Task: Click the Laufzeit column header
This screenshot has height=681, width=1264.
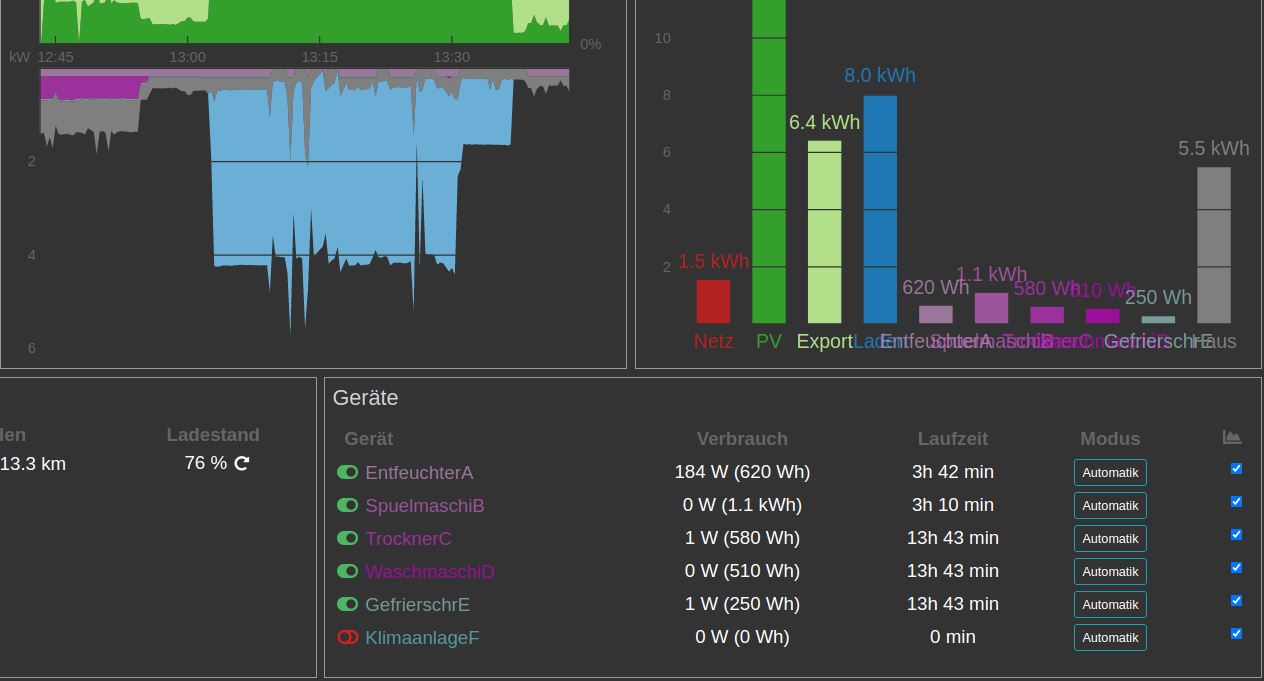Action: pyautogui.click(x=953, y=439)
